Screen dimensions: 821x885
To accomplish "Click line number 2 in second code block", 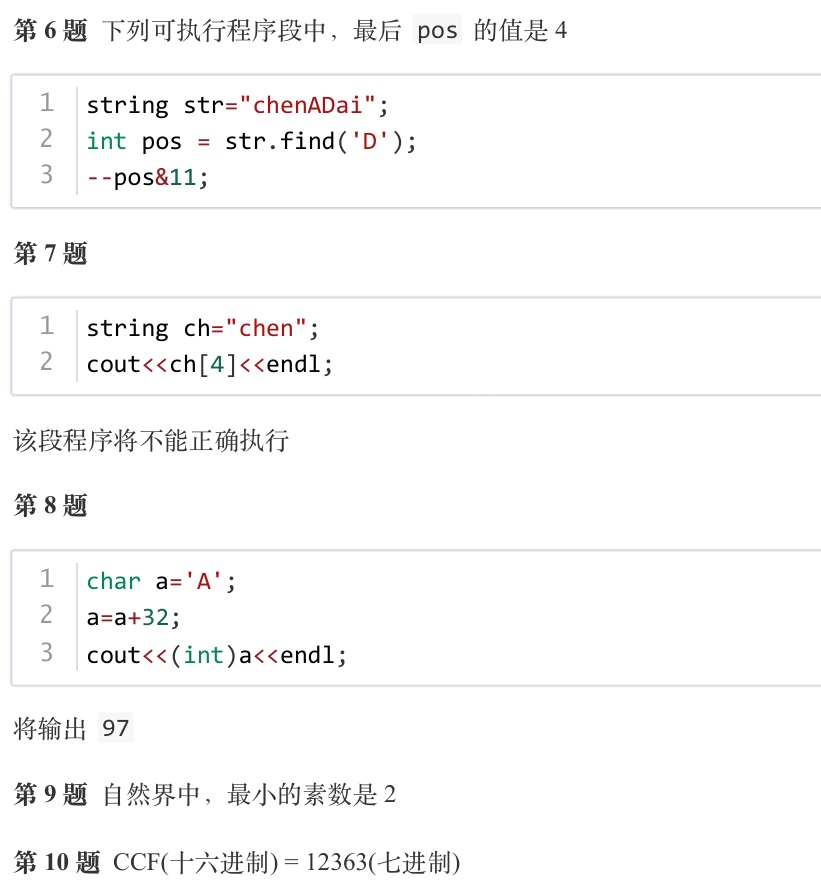I will 46,361.
